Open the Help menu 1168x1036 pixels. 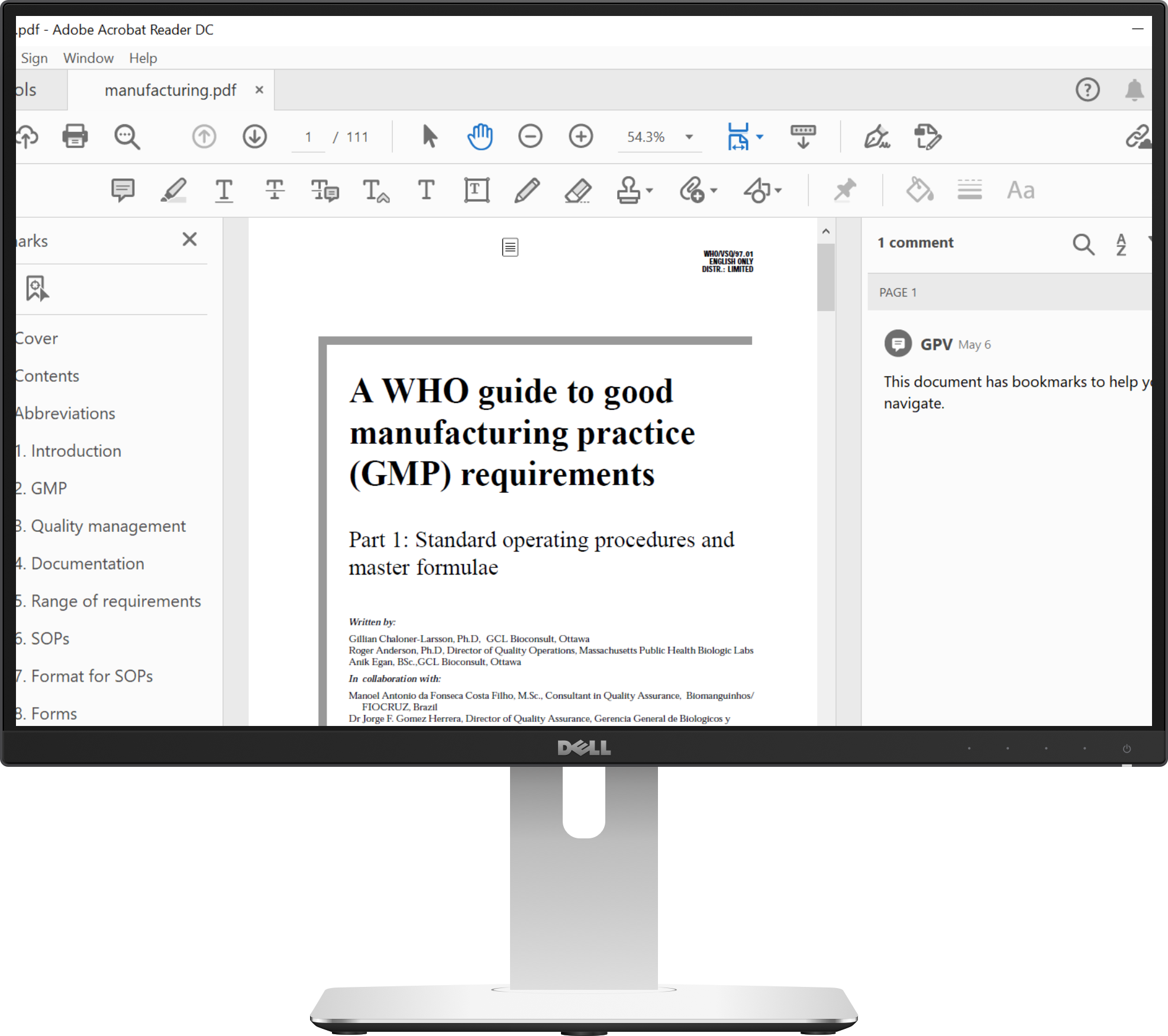coord(143,58)
